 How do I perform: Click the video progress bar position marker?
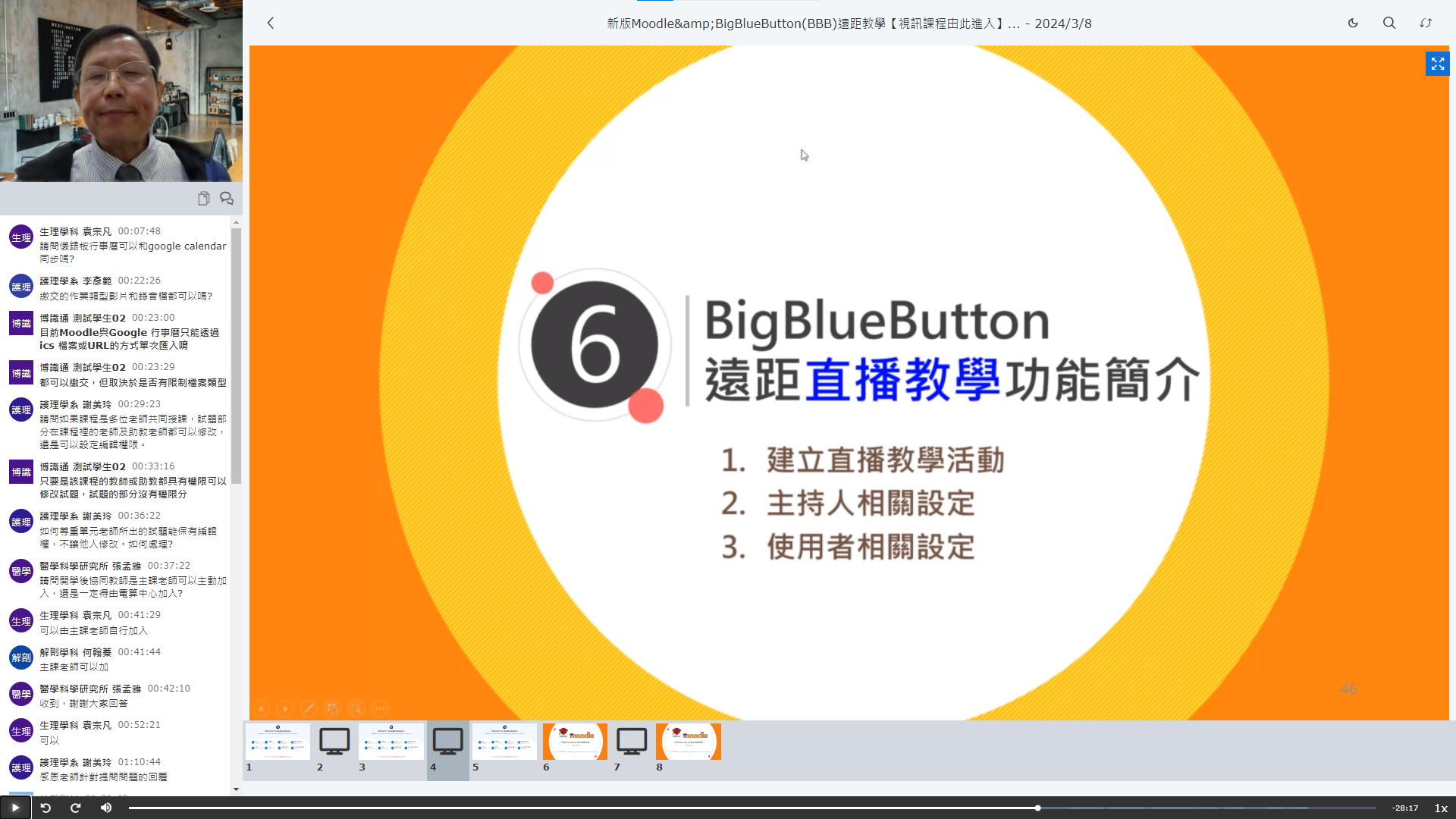point(1037,808)
